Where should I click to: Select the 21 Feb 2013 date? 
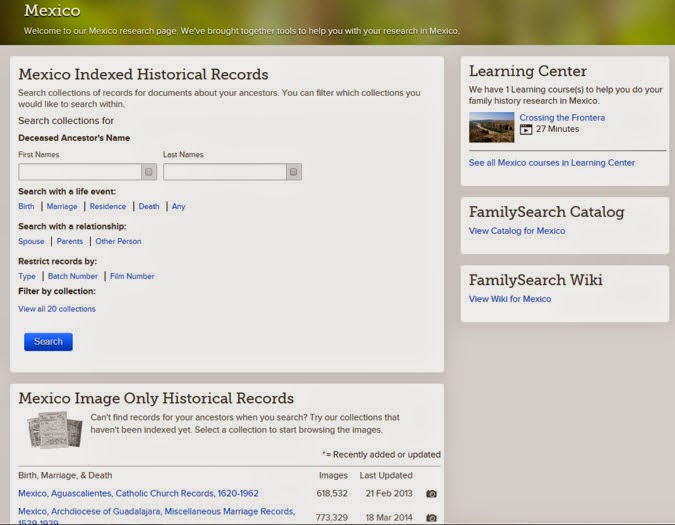[x=389, y=494]
